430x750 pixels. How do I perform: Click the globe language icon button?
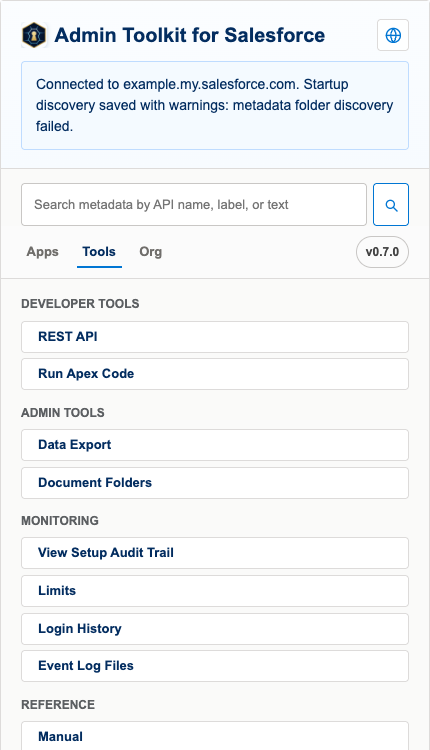393,35
